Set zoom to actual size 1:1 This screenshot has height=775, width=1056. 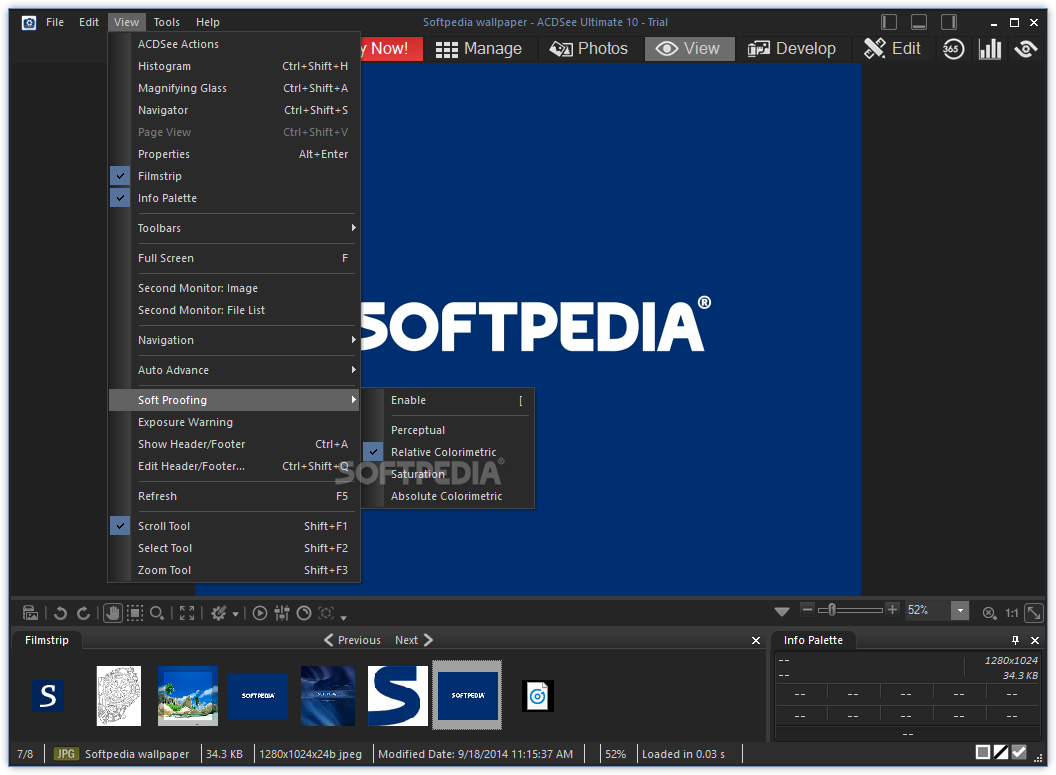[x=1012, y=613]
